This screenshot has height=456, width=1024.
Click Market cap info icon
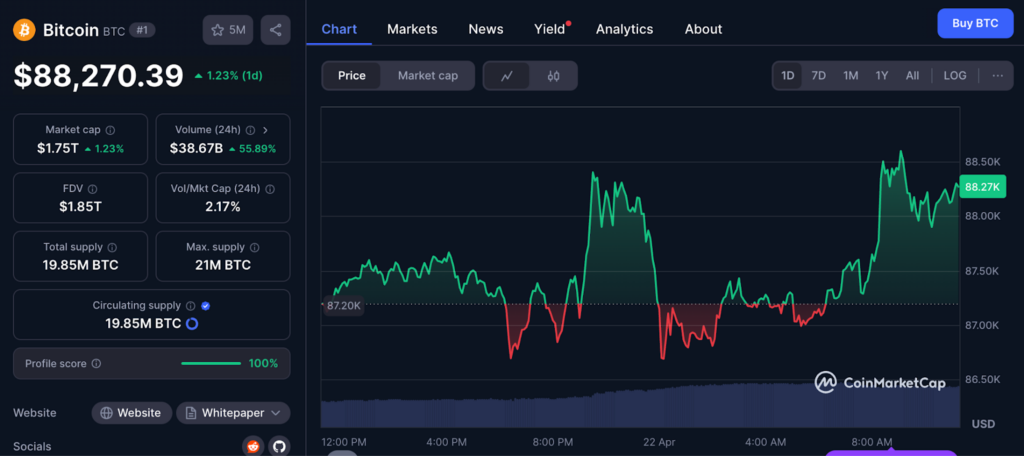[110, 130]
